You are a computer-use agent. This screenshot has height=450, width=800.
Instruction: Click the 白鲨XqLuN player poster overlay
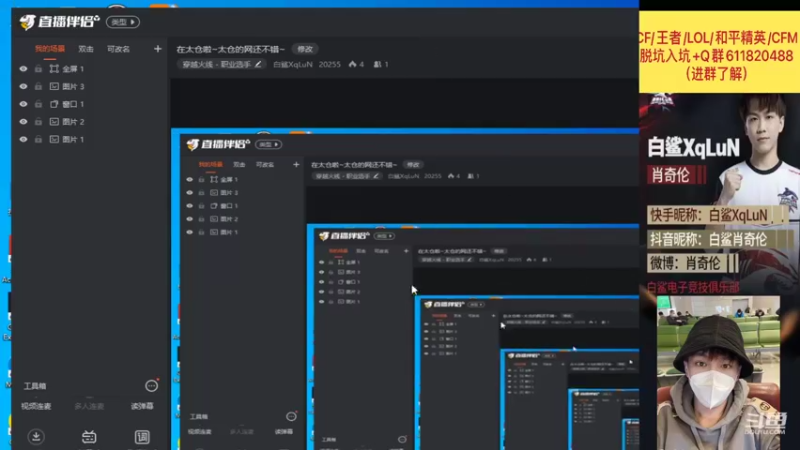[719, 194]
